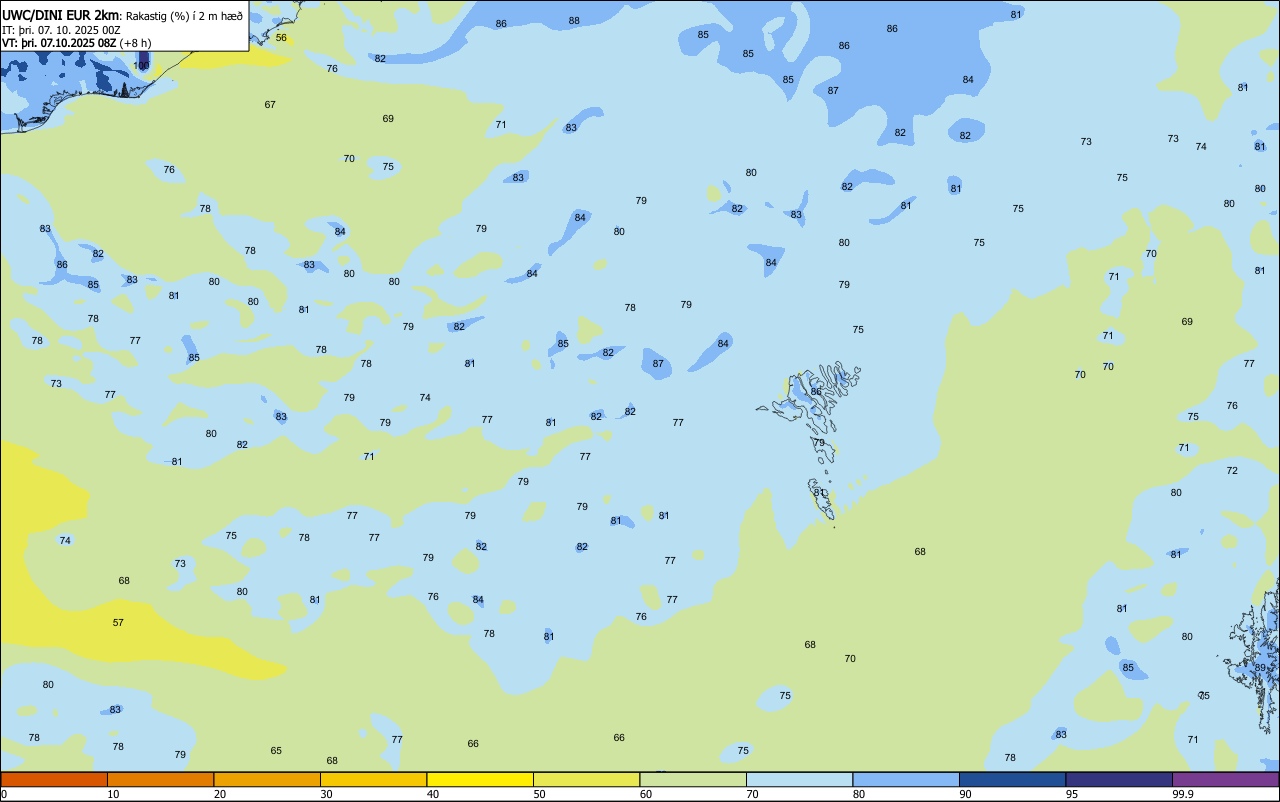
Task: Click the 30–40 golden legend swatch
Action: pos(373,779)
